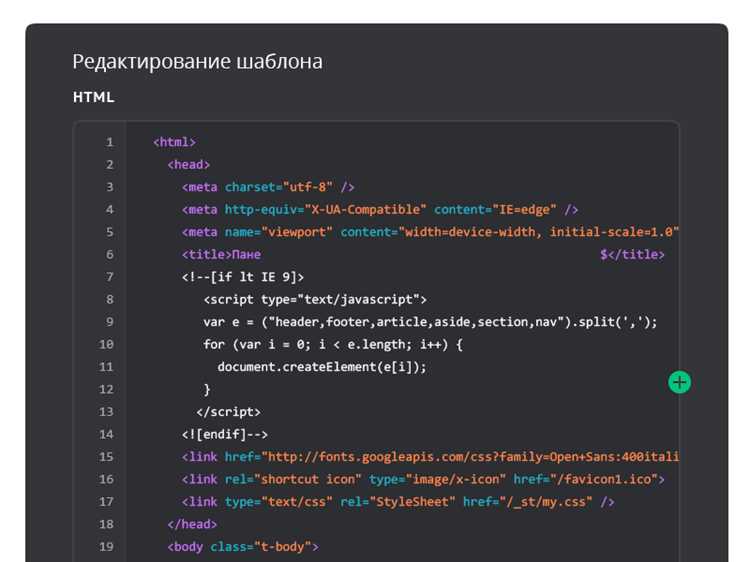The image size is (750, 562).
Task: Click line number 9 in gutter
Action: coord(110,322)
